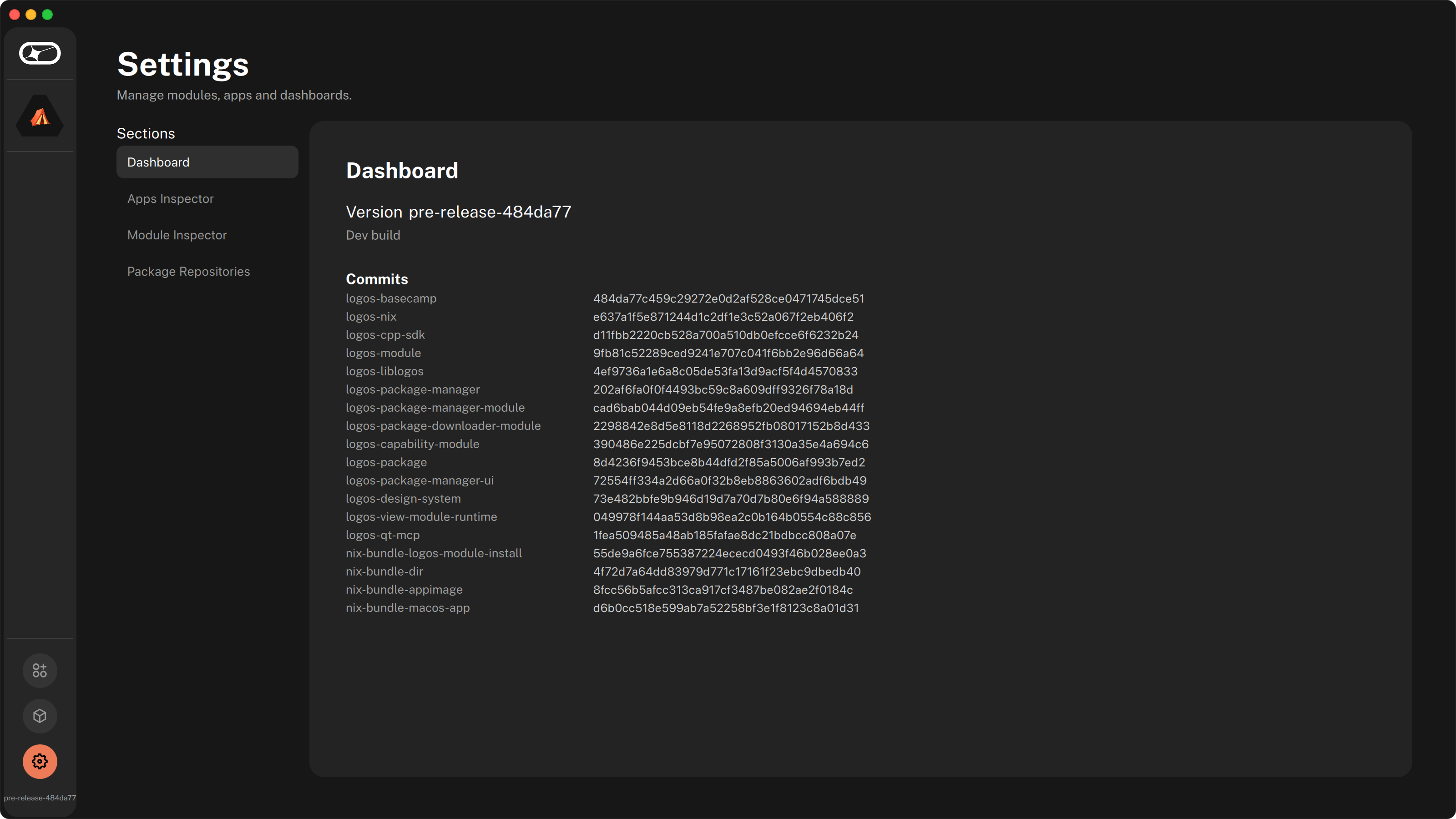The image size is (1456, 819).
Task: Select the logos-capability-module row label
Action: tap(413, 444)
